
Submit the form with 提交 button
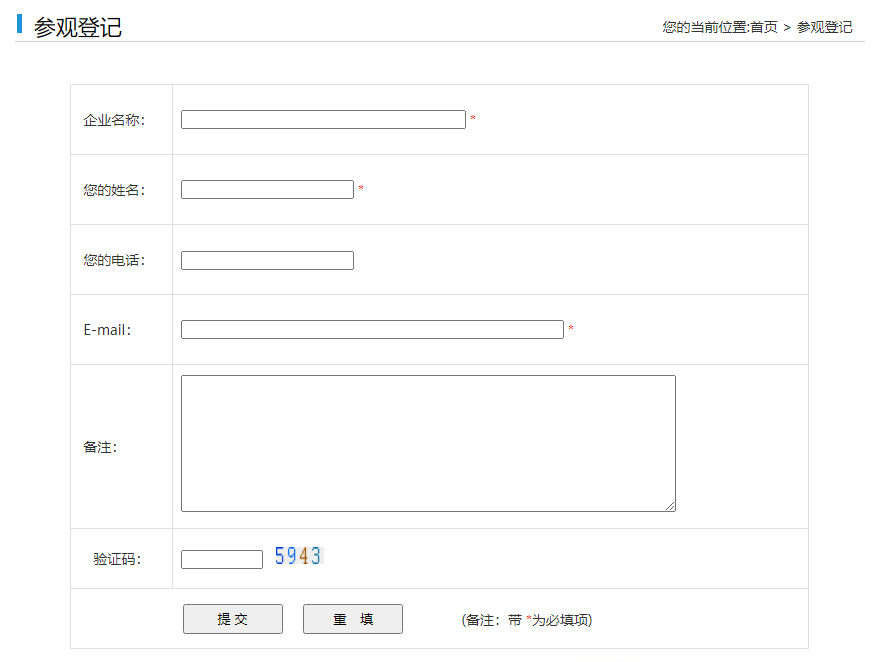point(233,619)
